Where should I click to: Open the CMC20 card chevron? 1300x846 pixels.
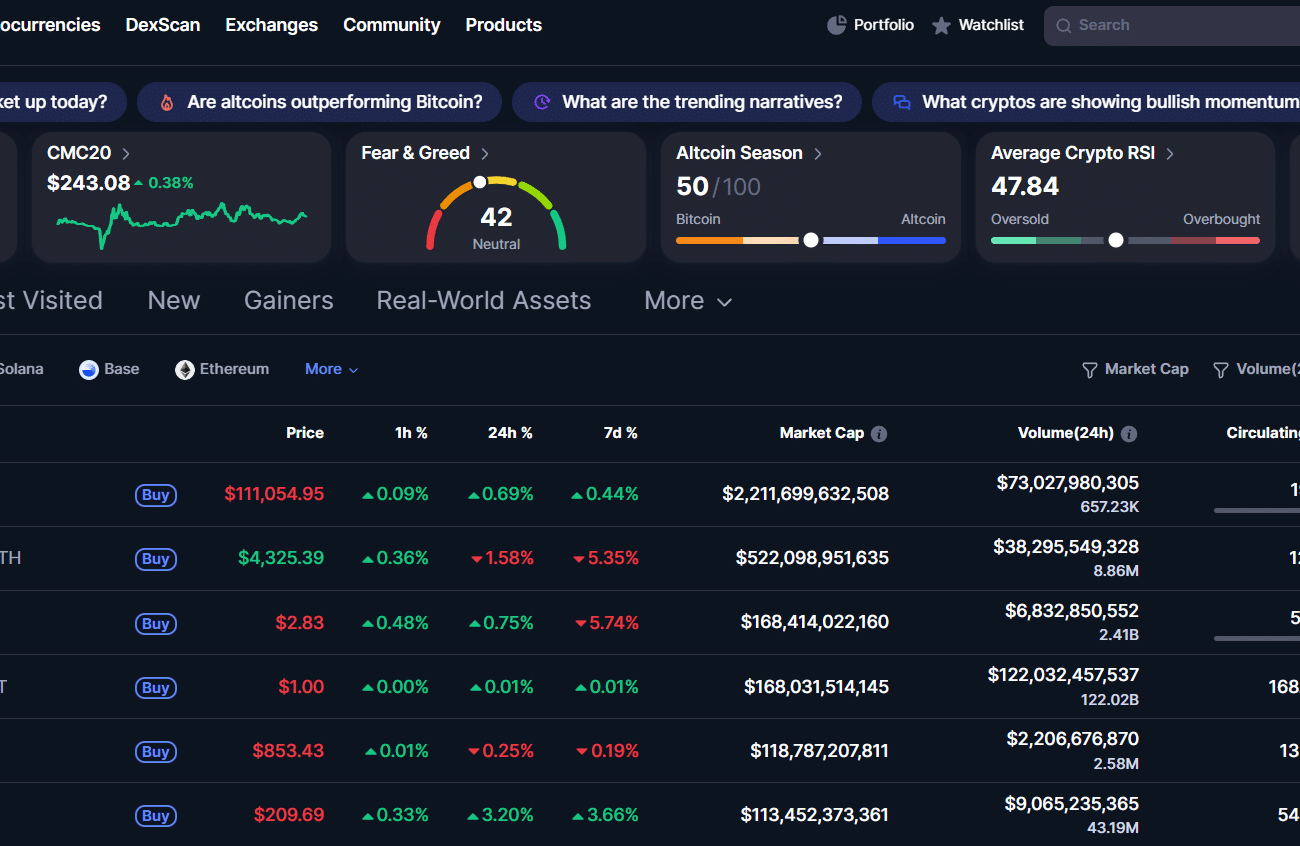(126, 154)
